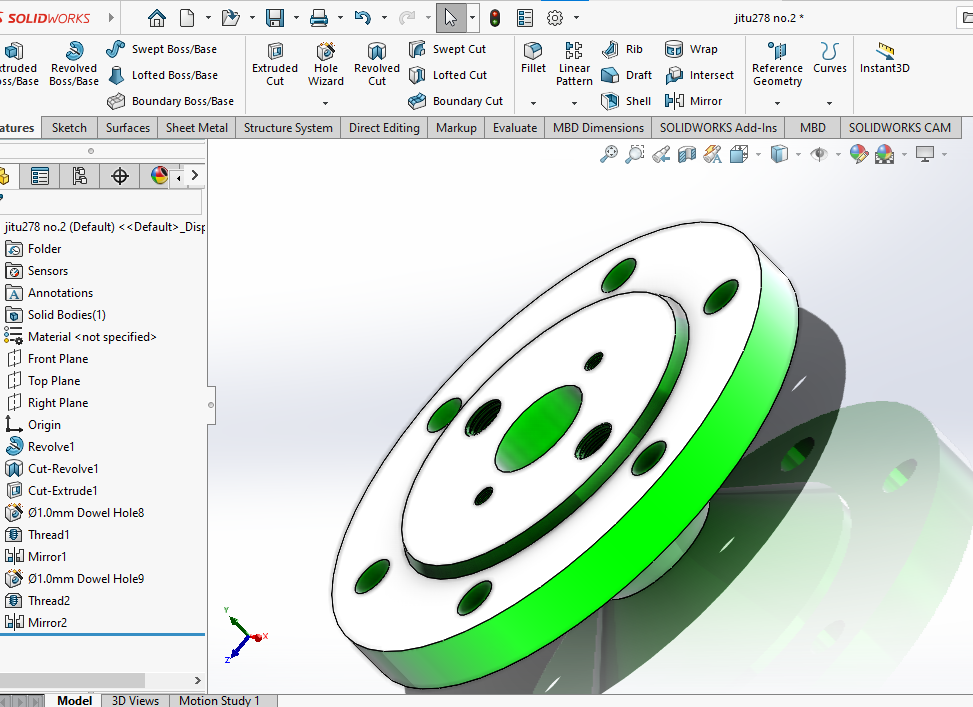Expand the Reference Geometry dropdown

777,103
